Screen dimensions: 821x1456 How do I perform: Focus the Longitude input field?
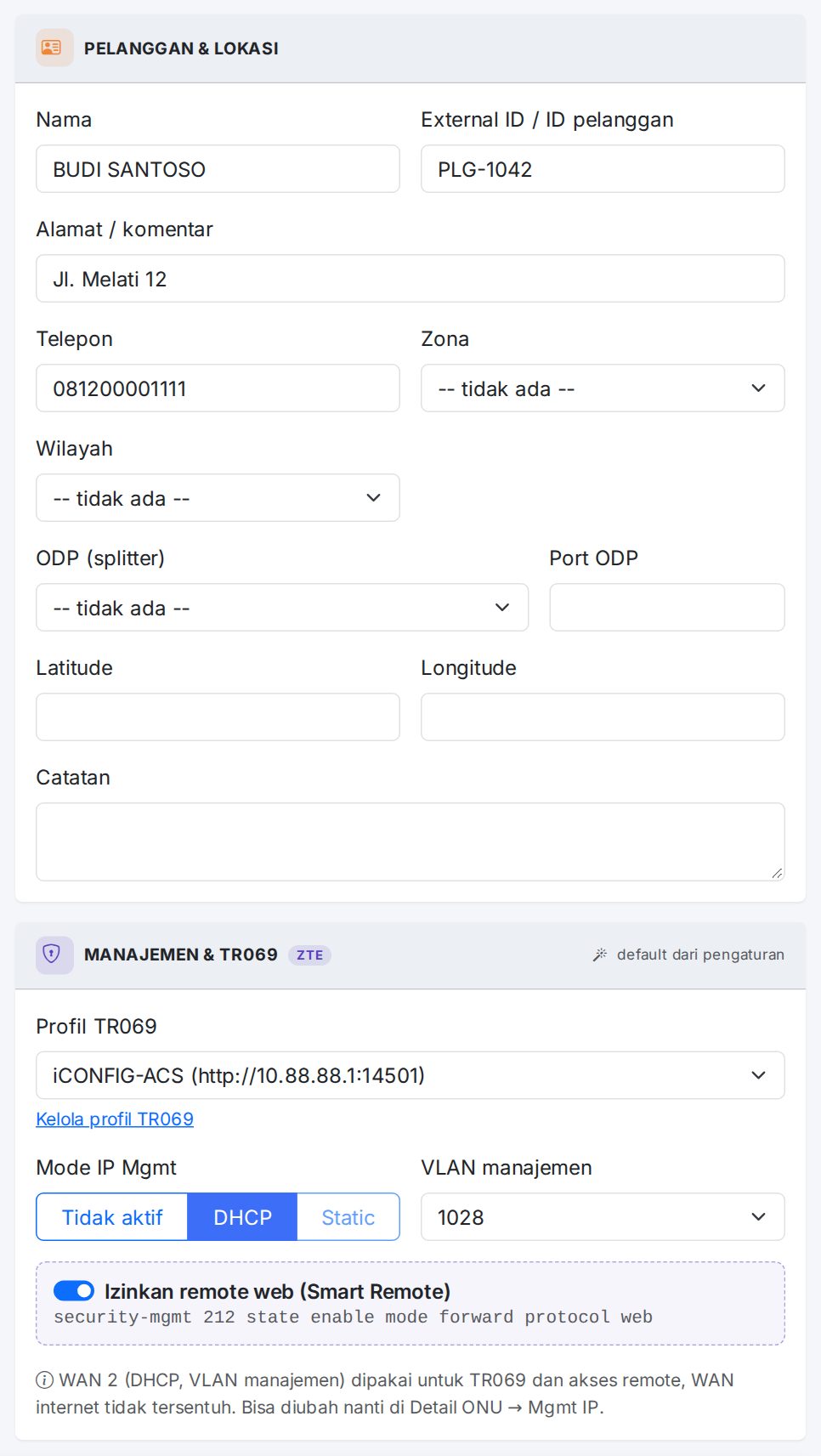point(603,717)
